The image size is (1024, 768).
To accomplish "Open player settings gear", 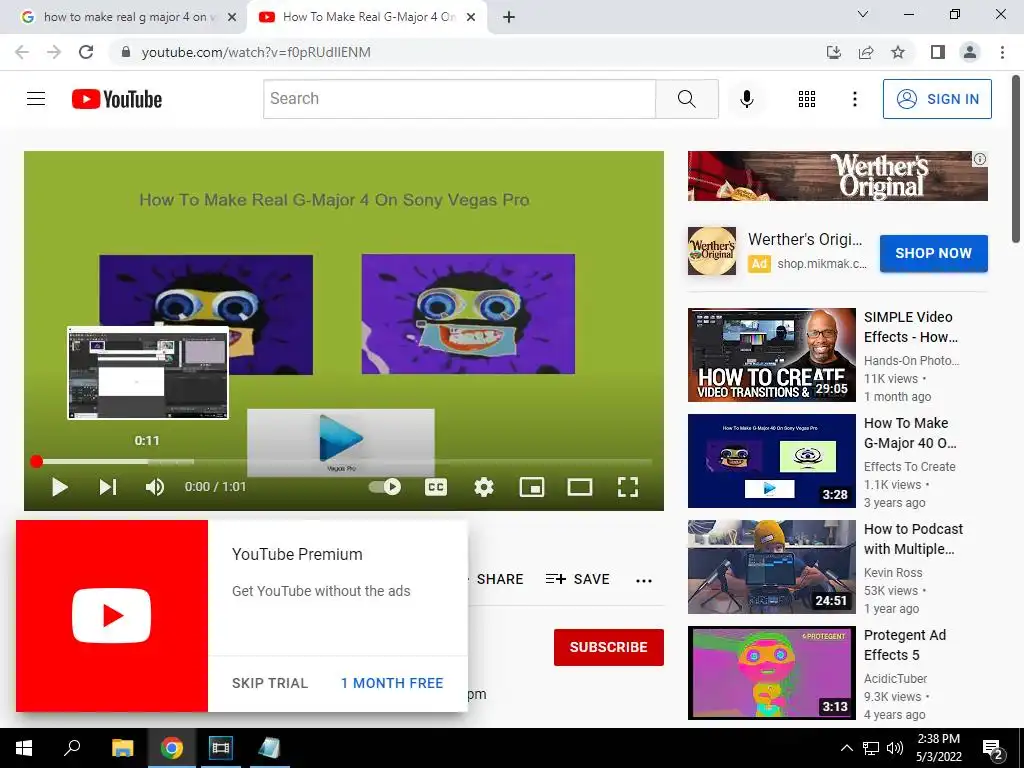I will [x=484, y=487].
